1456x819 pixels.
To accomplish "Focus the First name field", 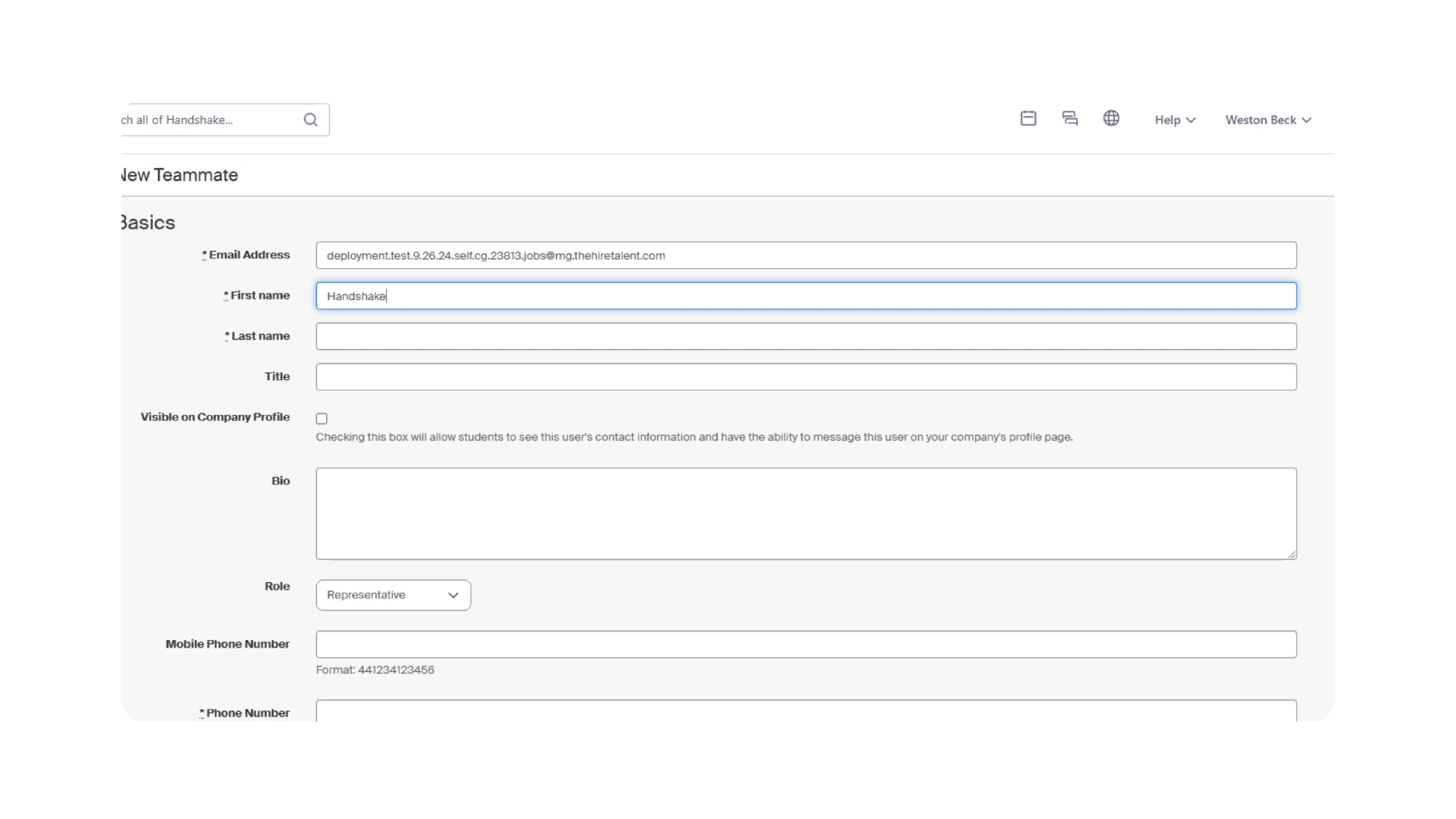I will pos(805,296).
